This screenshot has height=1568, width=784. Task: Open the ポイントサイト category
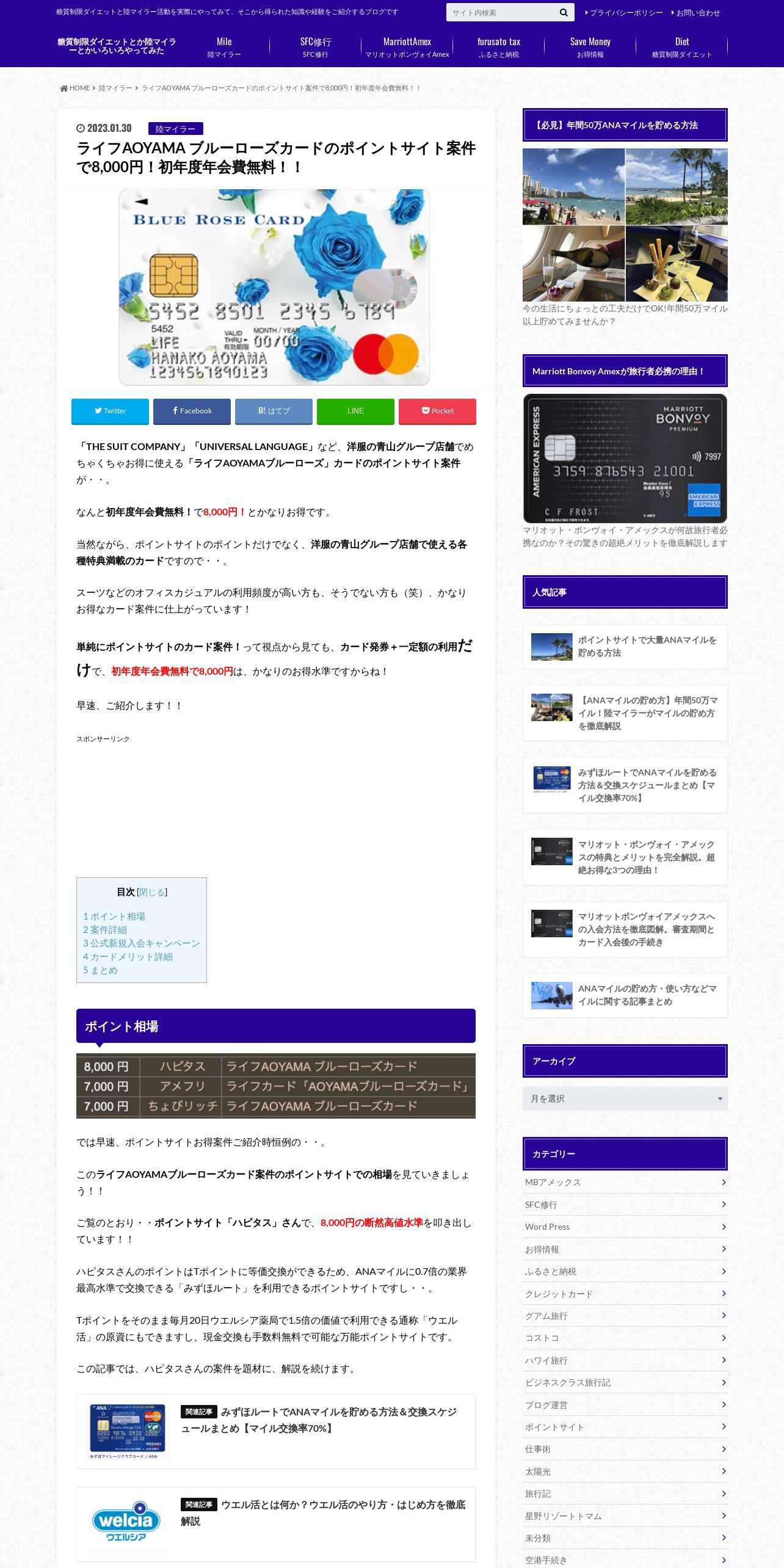[625, 1428]
